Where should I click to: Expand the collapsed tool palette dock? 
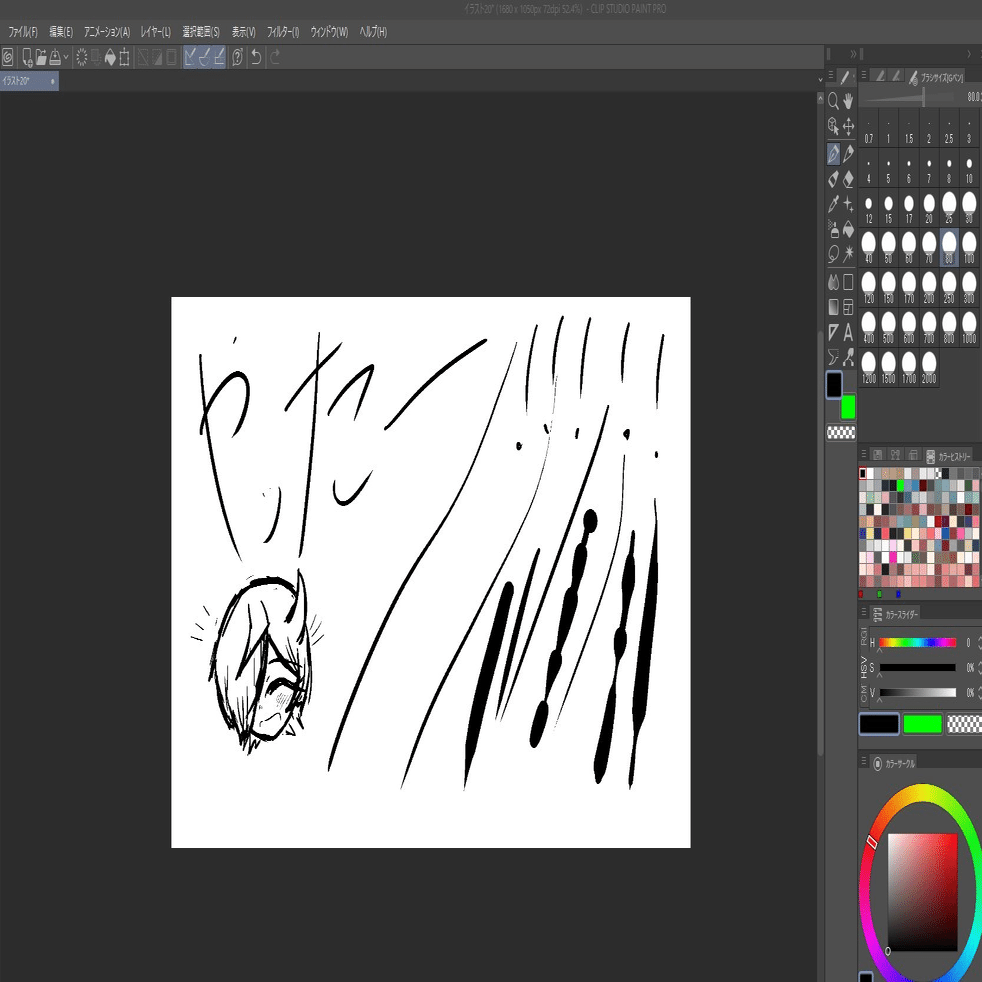pos(852,54)
